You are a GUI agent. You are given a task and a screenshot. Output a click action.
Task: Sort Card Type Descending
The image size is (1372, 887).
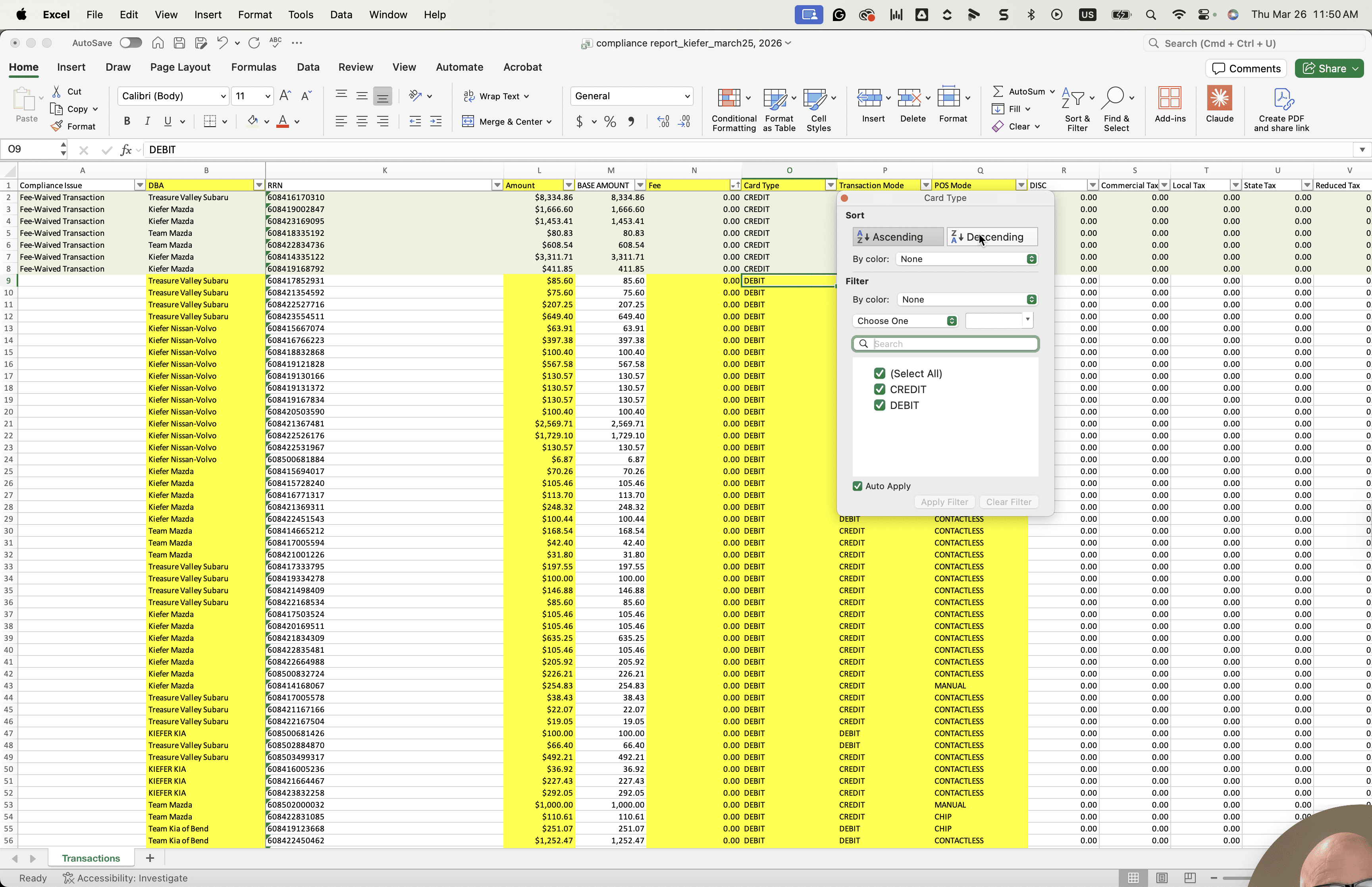point(992,237)
